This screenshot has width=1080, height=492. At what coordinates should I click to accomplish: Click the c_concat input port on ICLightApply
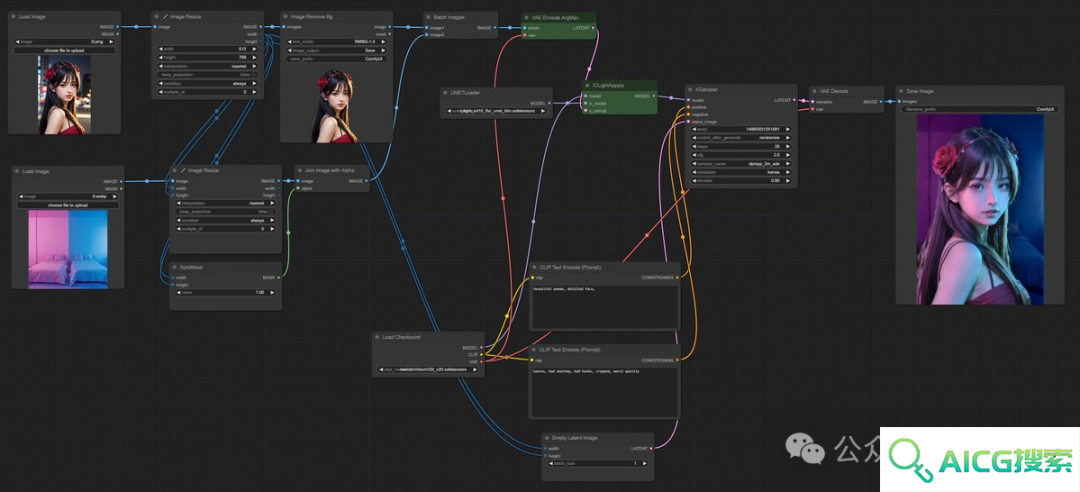585,110
